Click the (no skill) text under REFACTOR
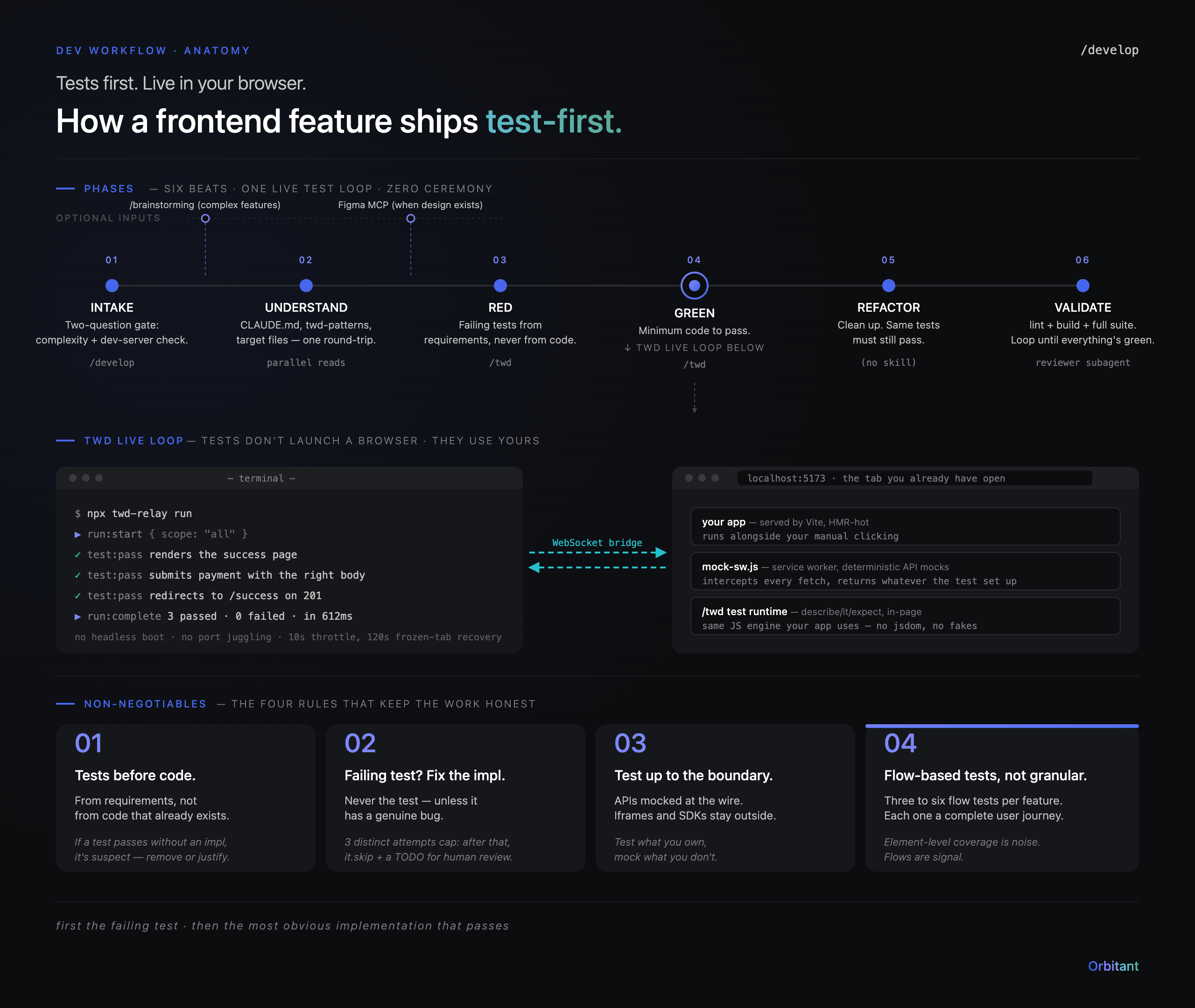The width and height of the screenshot is (1195, 1008). (x=889, y=362)
